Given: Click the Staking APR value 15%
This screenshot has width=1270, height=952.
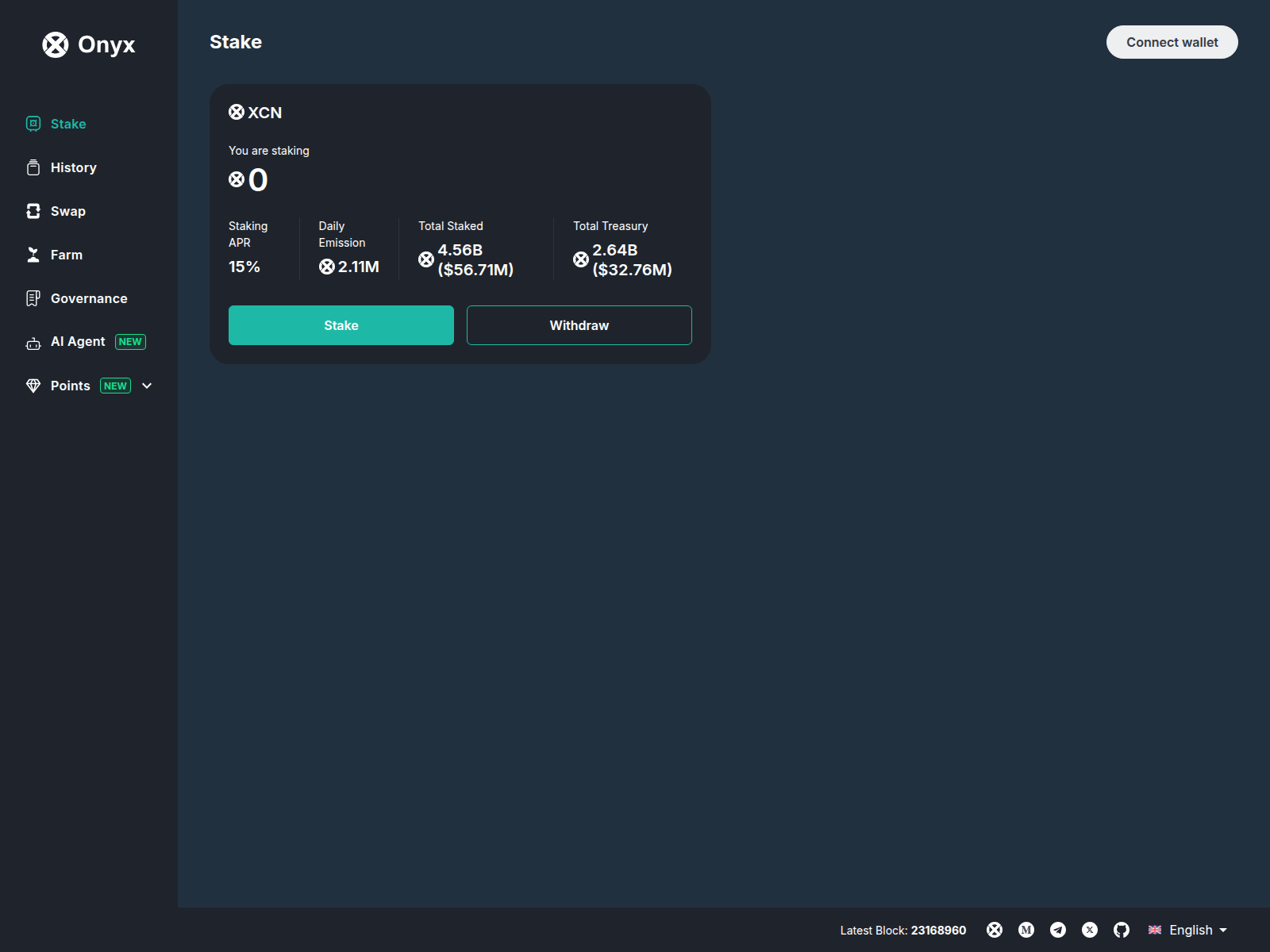Looking at the screenshot, I should [244, 267].
